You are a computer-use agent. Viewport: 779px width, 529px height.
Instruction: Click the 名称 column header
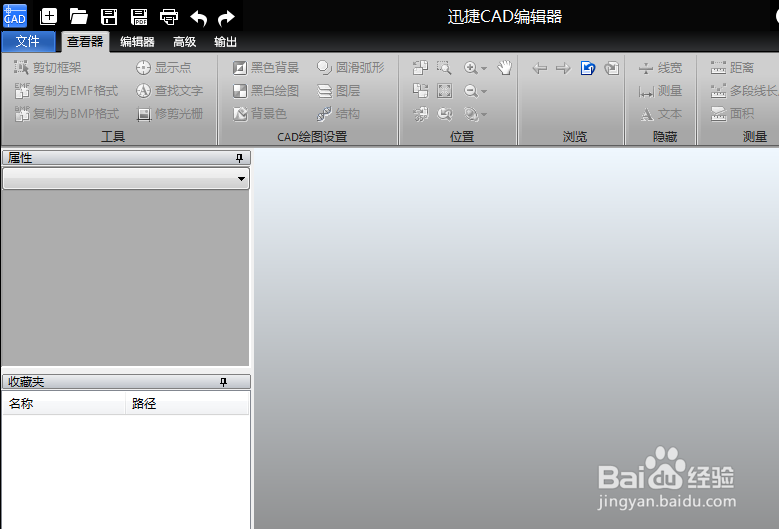[x=64, y=403]
